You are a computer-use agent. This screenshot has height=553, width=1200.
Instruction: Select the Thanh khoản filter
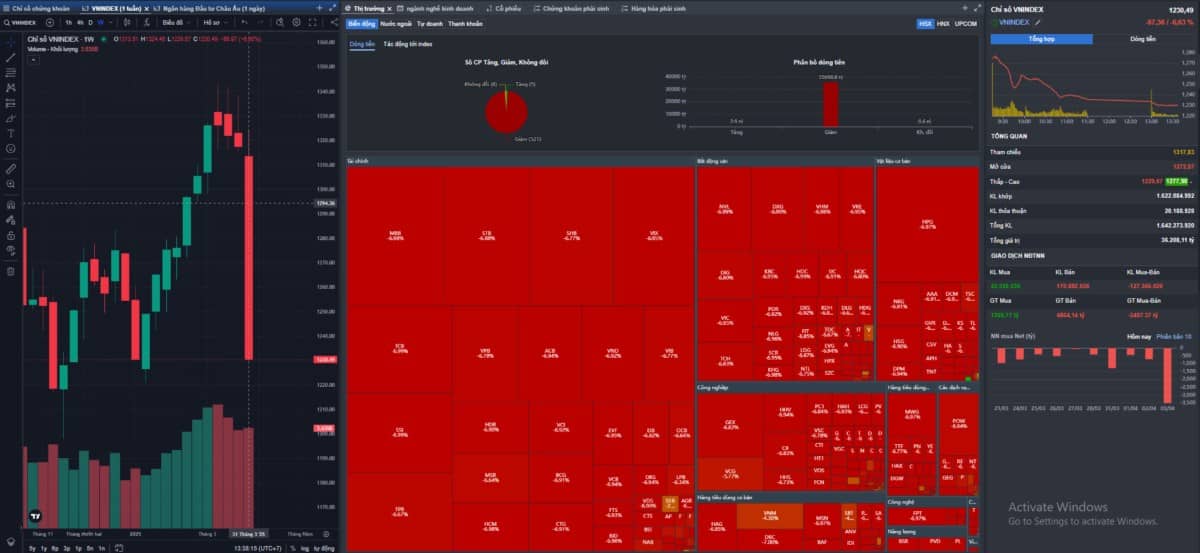(x=465, y=23)
